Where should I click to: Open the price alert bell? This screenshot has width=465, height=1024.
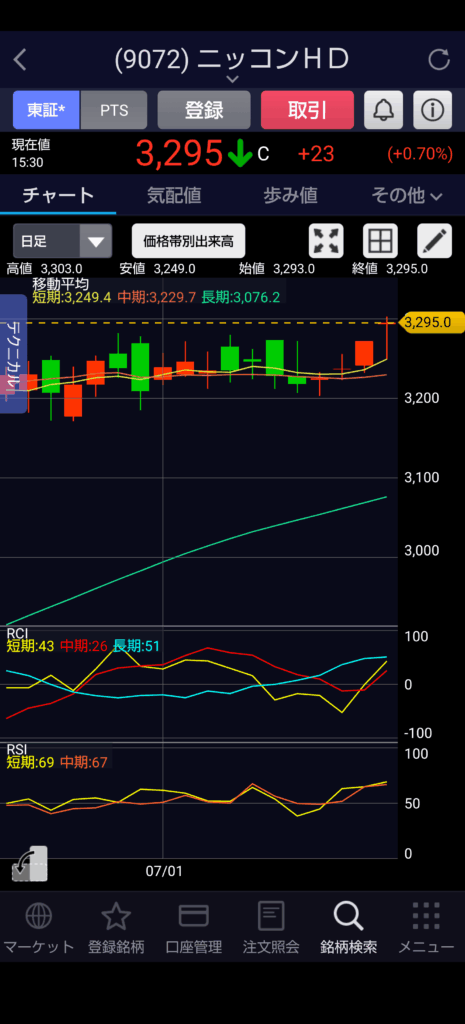pyautogui.click(x=383, y=110)
